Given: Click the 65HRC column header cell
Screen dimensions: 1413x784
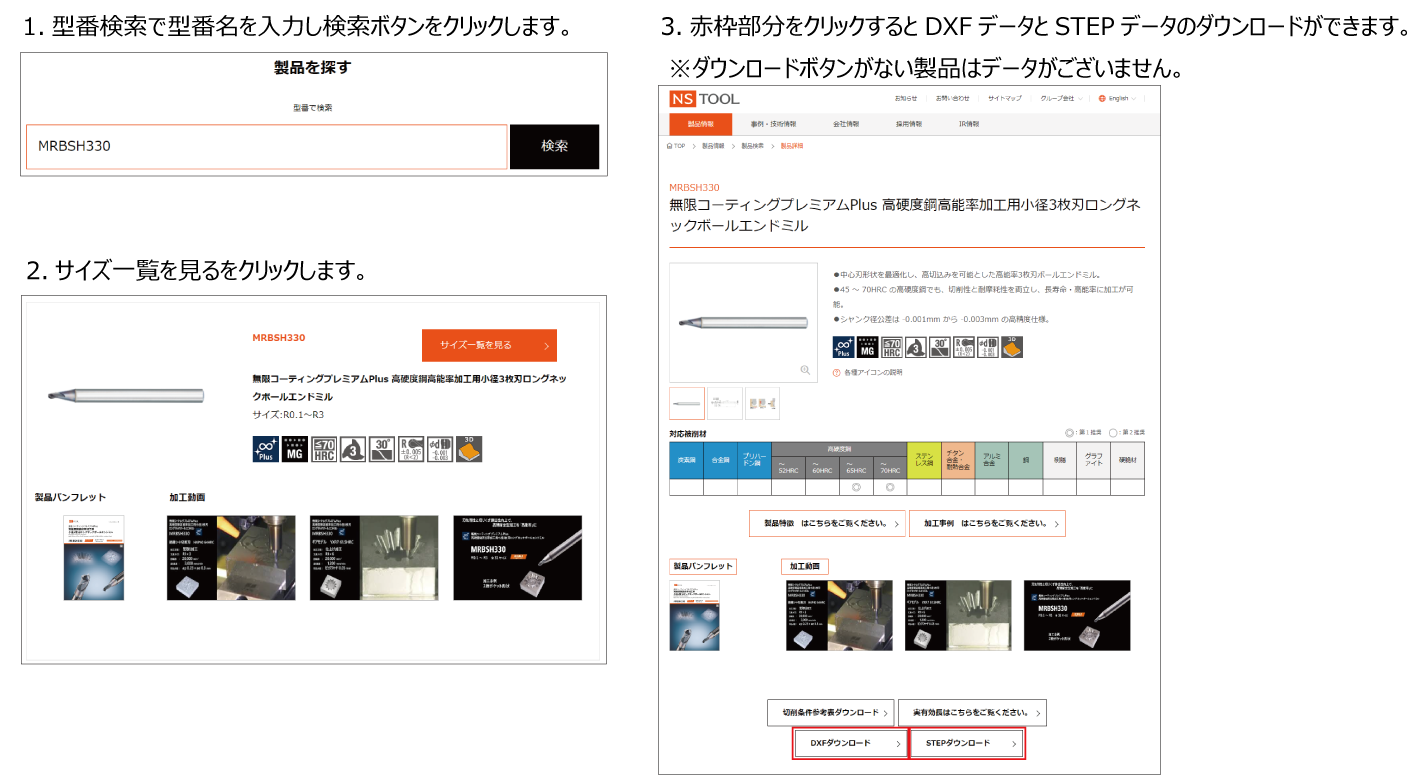Looking at the screenshot, I should [856, 469].
